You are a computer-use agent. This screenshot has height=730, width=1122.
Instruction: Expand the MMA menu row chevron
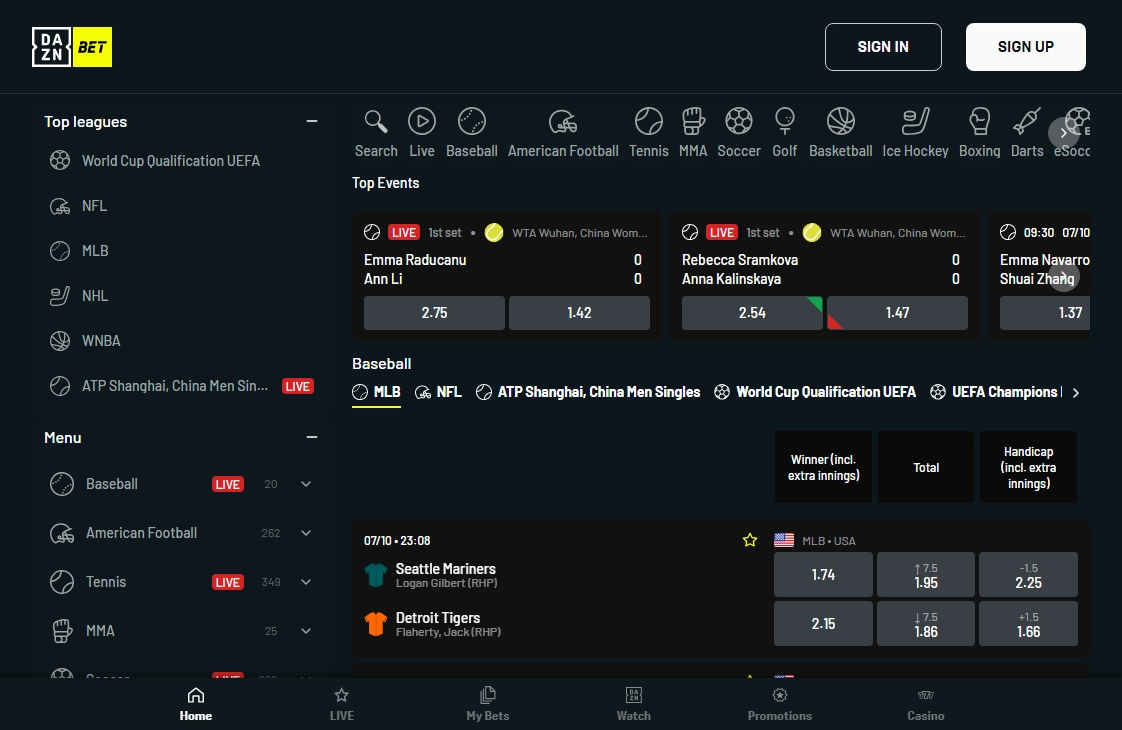pos(306,631)
